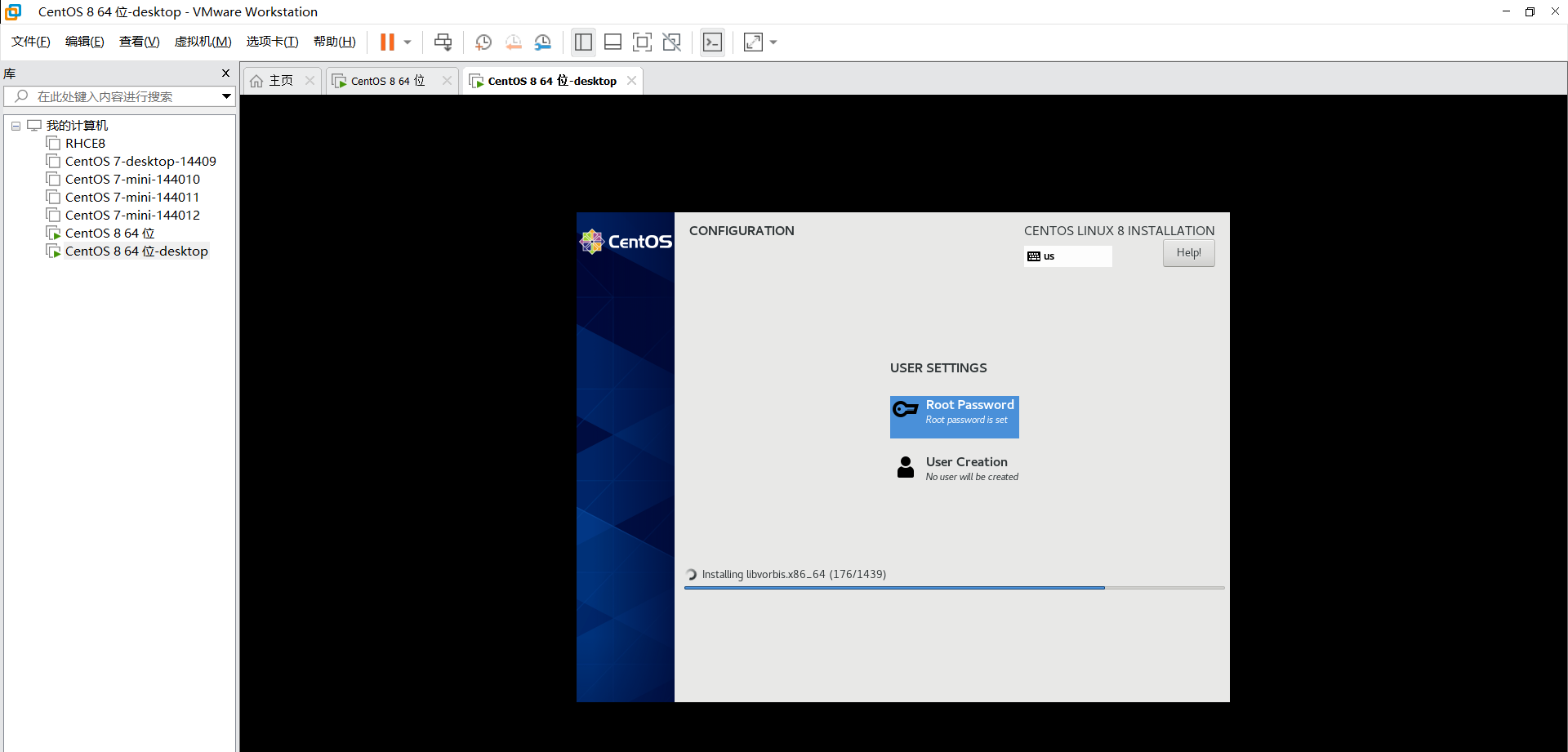Click the Installing libvorbis.x86_64 status text

click(x=794, y=574)
